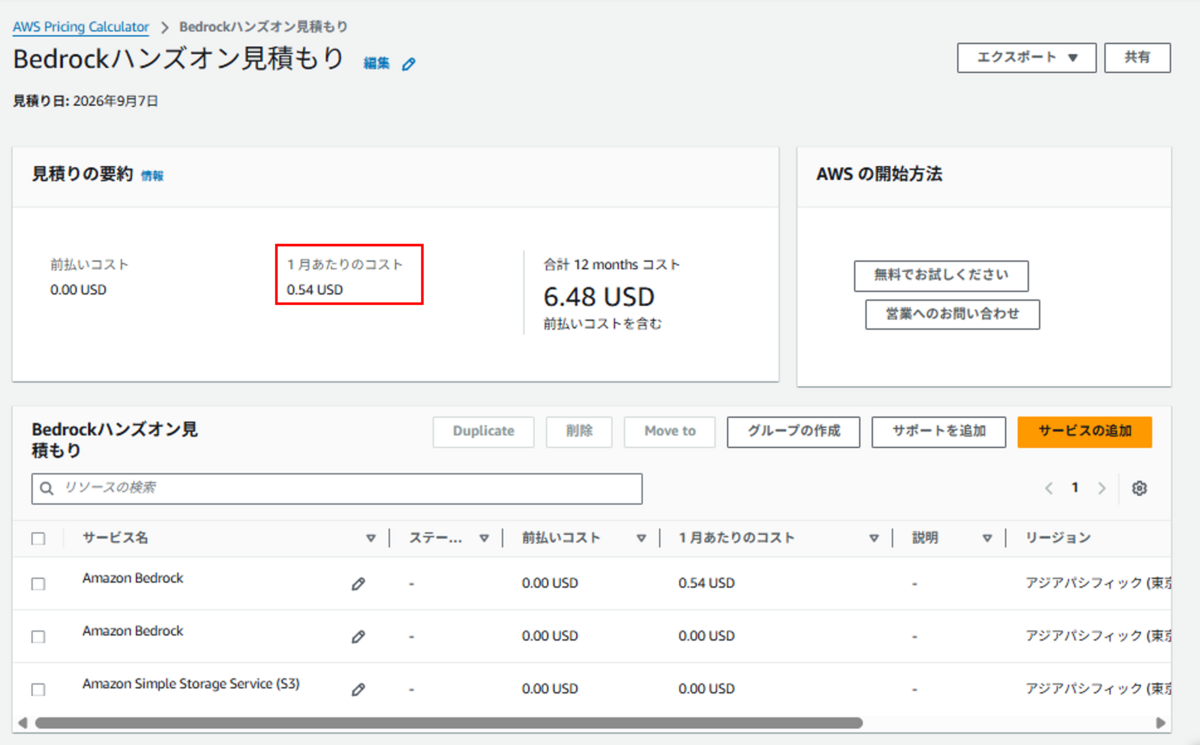
Task: Click the 見積り日 date text
Action: coord(86,101)
